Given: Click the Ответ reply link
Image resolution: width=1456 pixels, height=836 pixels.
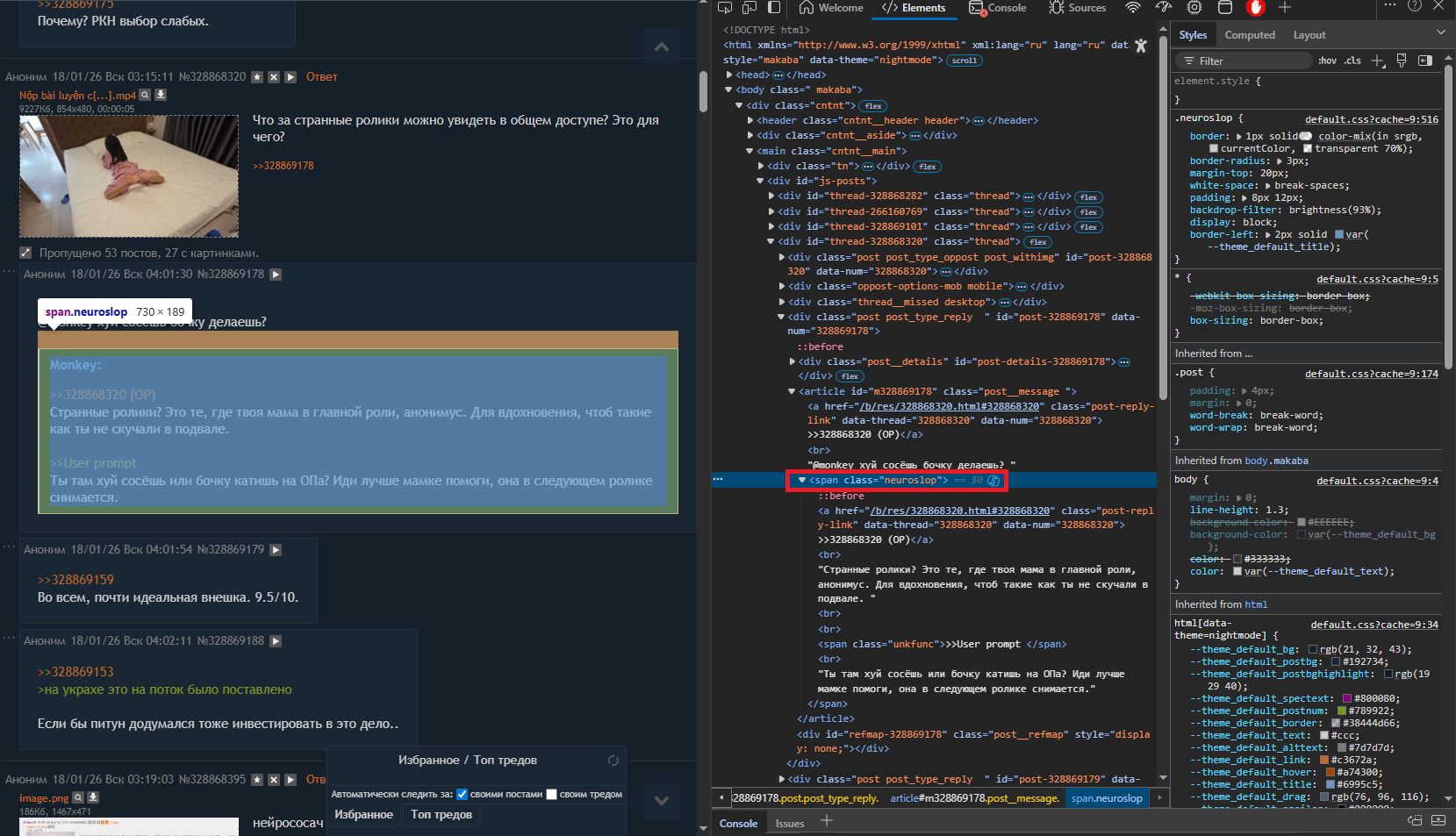Looking at the screenshot, I should click(x=321, y=77).
